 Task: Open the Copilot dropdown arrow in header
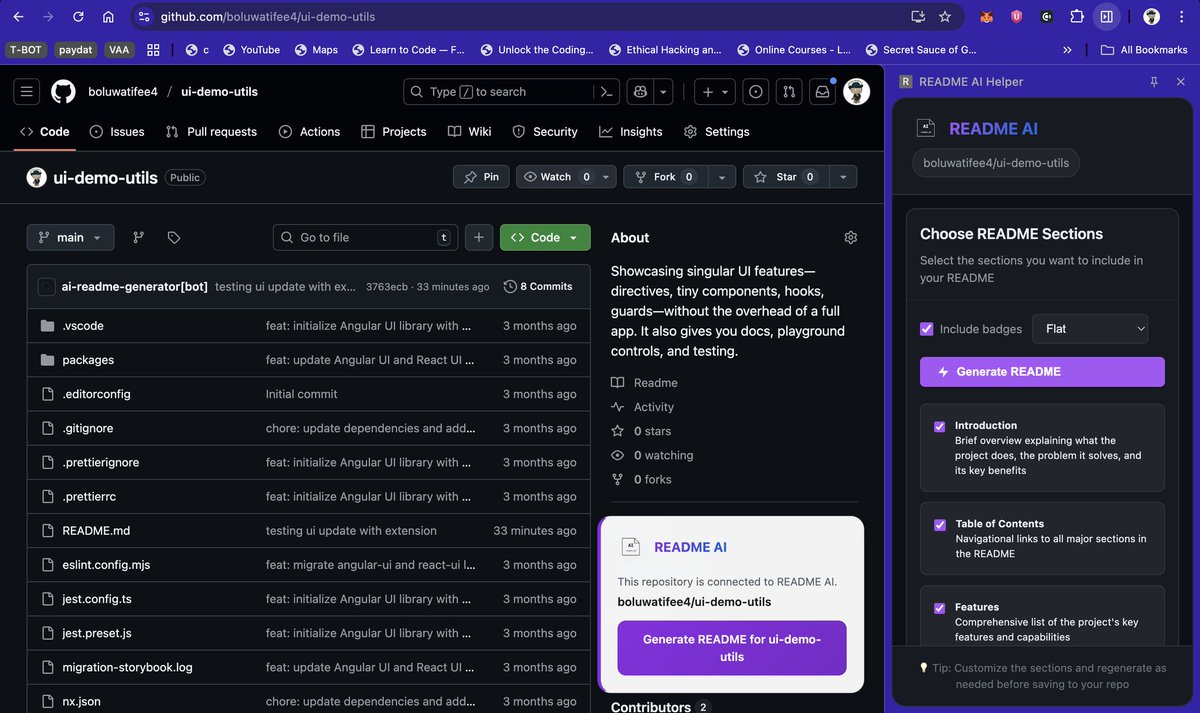[x=664, y=91]
